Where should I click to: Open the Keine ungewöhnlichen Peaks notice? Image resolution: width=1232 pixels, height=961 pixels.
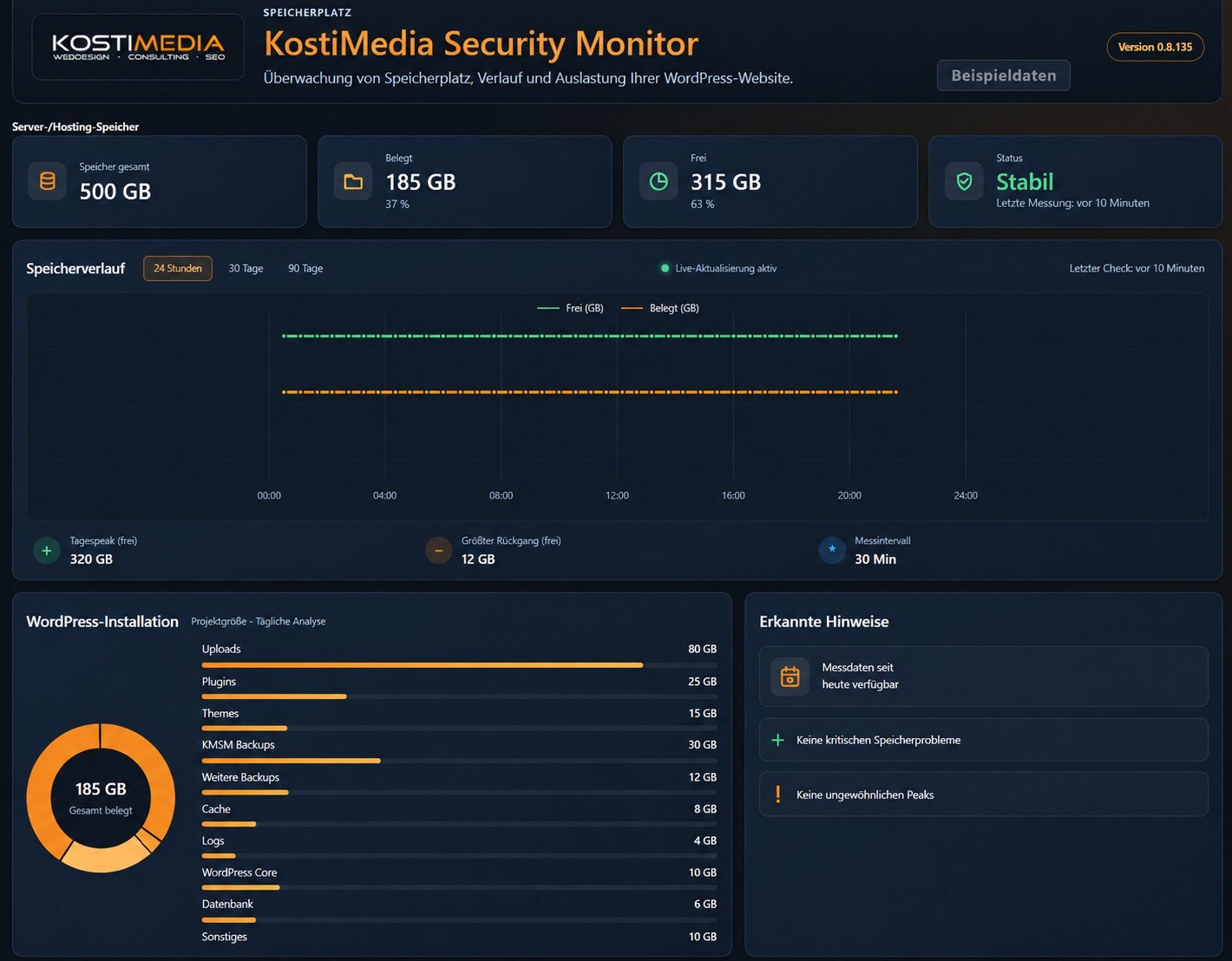click(x=984, y=794)
